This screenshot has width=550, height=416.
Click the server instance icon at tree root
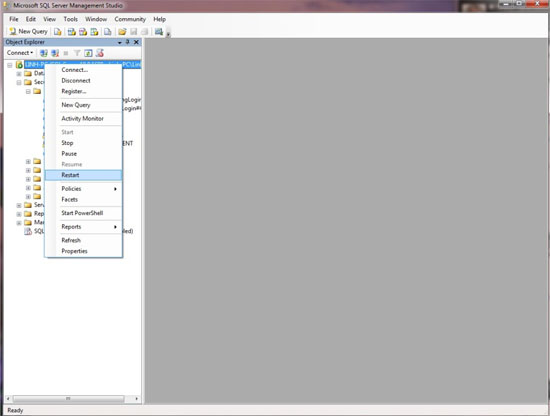tap(19, 65)
